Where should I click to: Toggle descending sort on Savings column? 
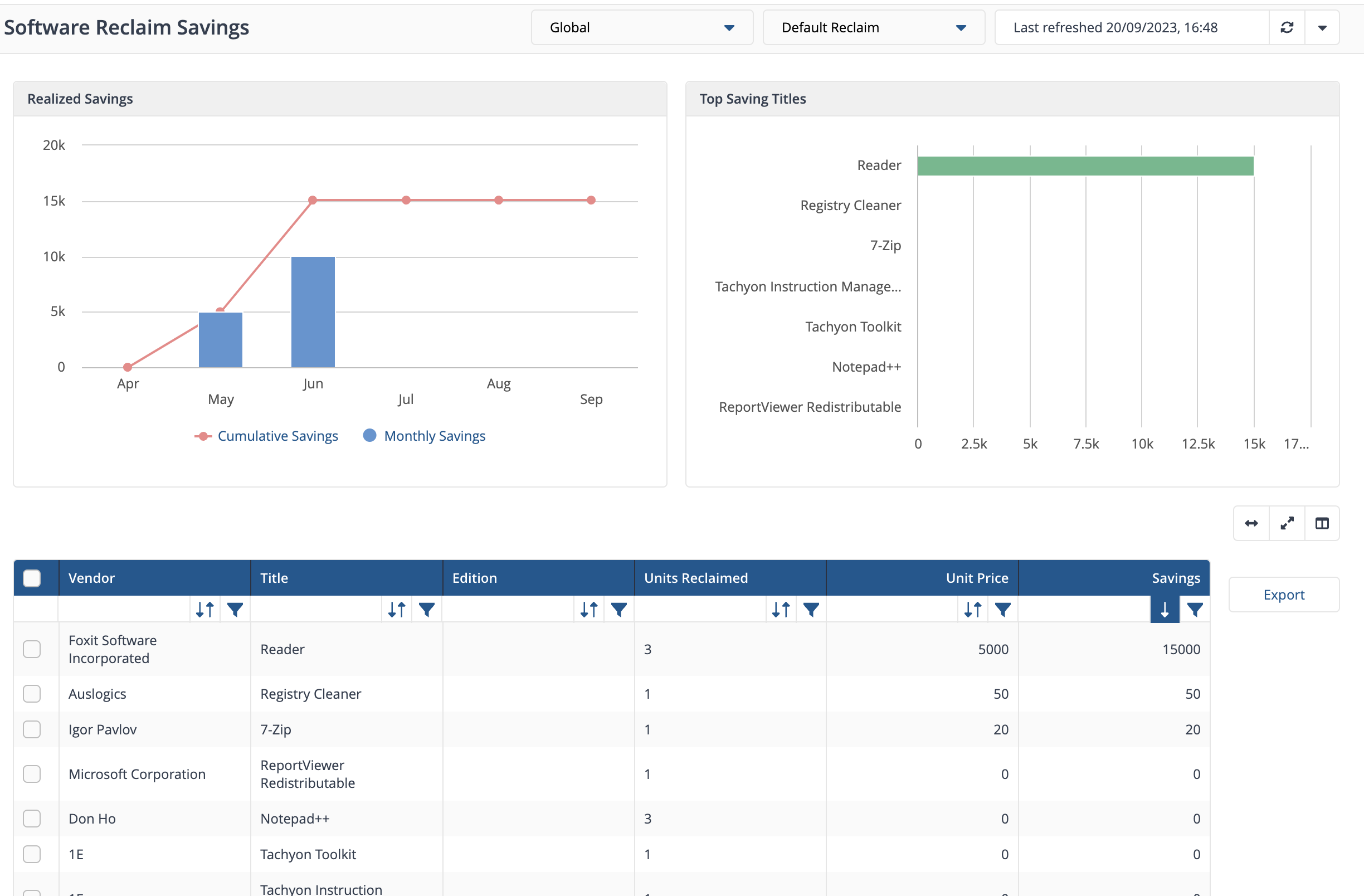click(1165, 609)
